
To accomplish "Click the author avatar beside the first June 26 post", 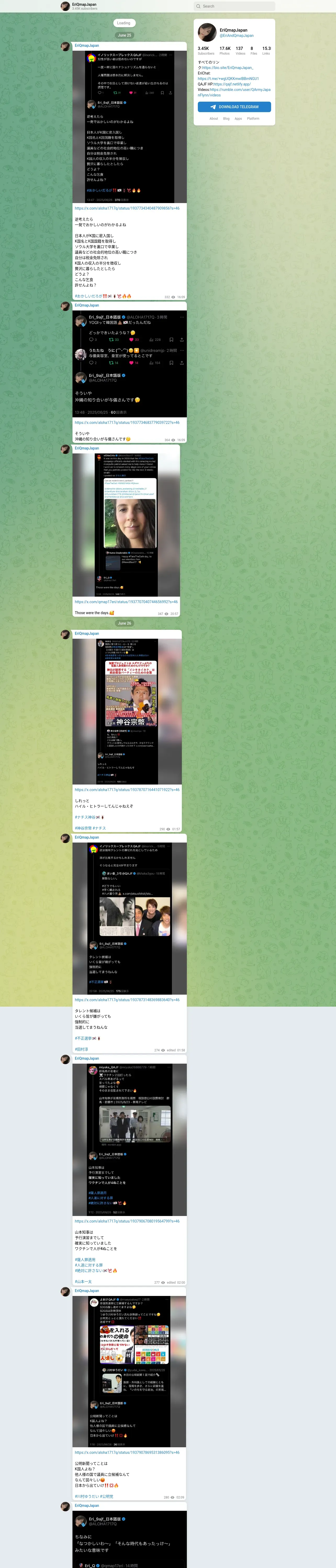I will (65, 634).
